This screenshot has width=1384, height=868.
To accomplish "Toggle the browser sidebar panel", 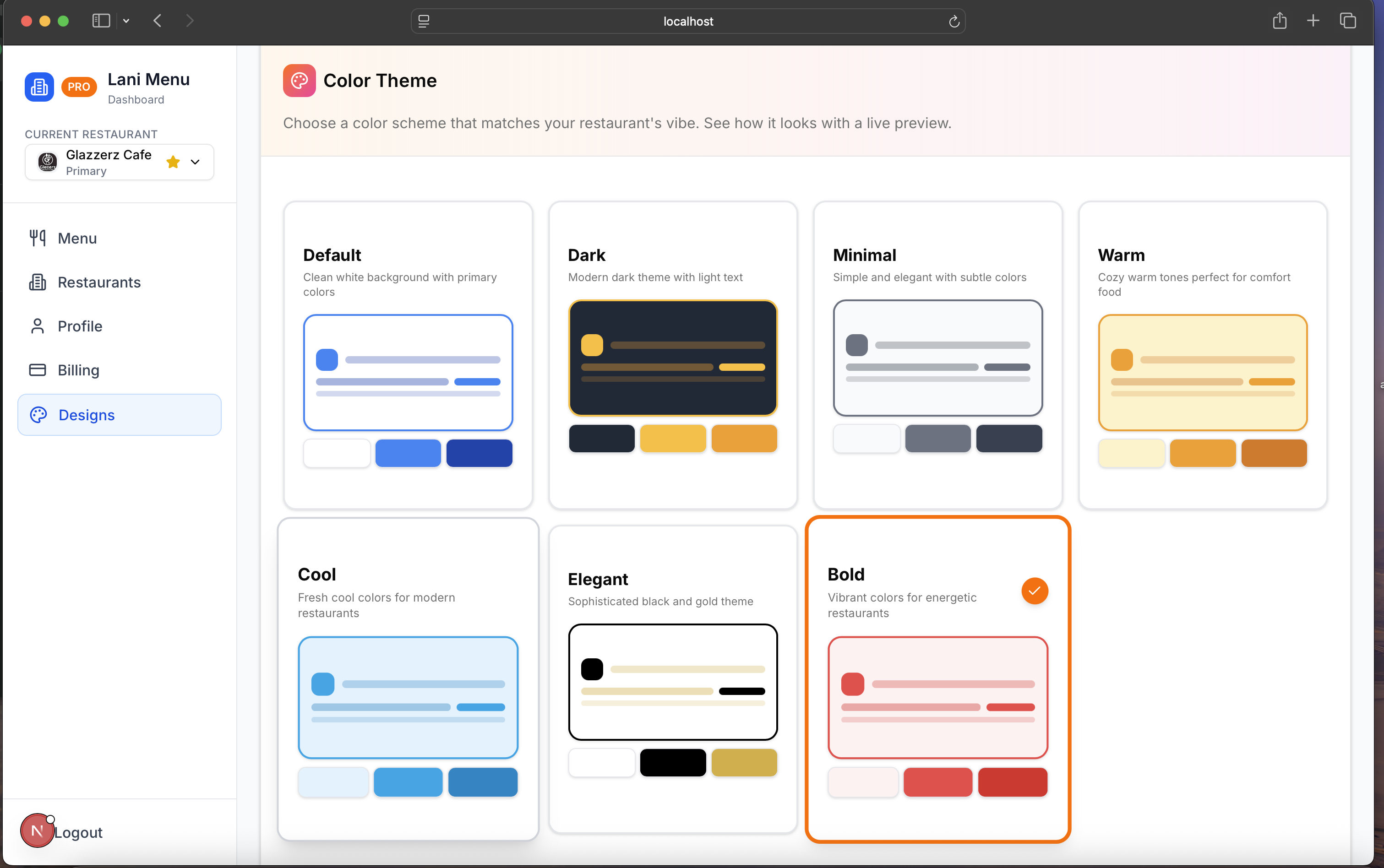I will 101,20.
